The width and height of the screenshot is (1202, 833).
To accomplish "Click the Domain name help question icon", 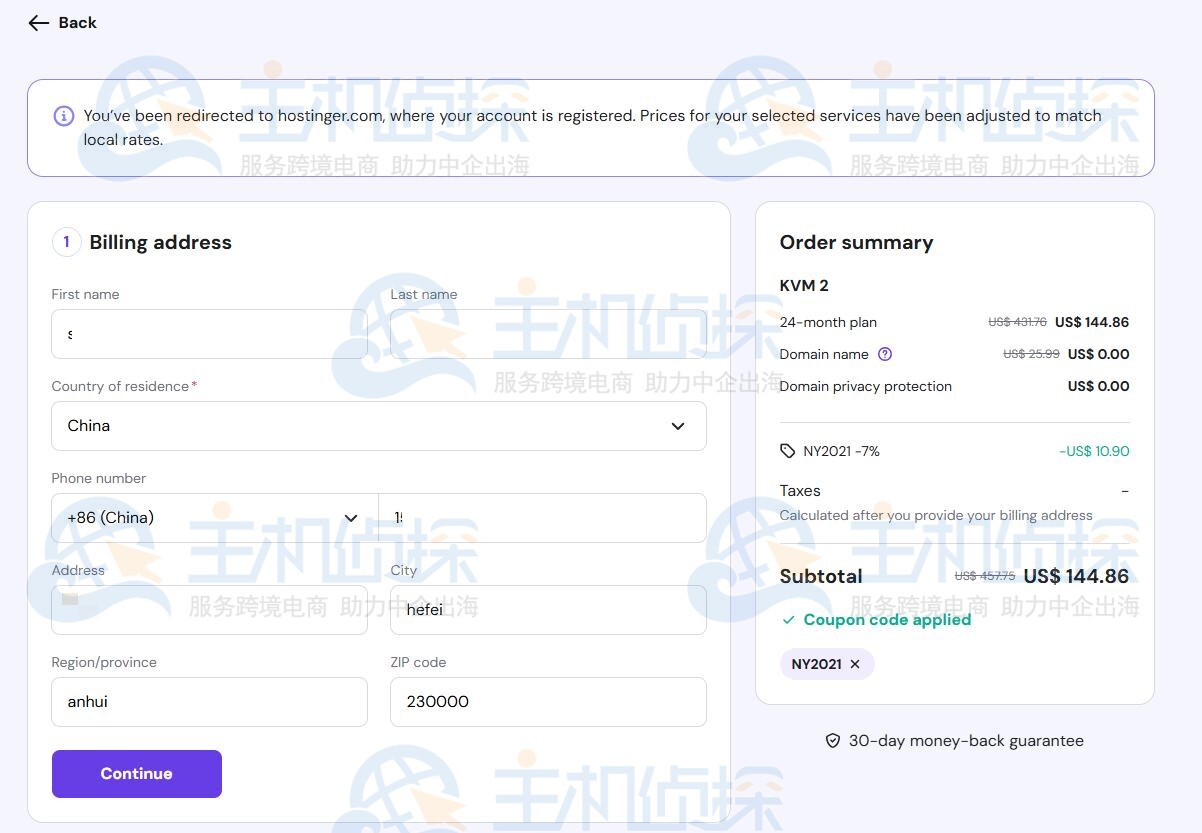I will click(x=884, y=354).
